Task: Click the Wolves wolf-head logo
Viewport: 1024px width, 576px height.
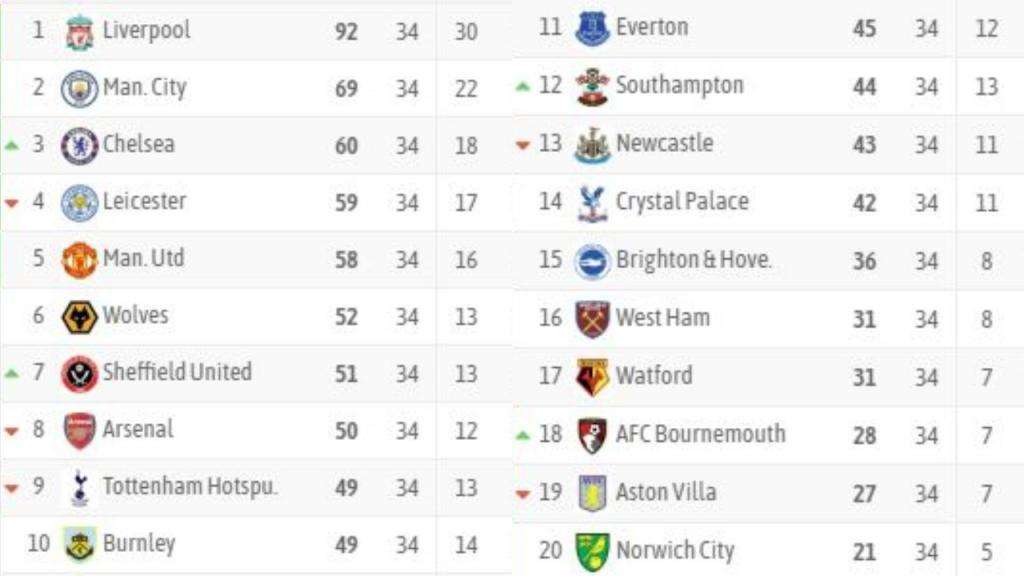Action: pyautogui.click(x=79, y=317)
